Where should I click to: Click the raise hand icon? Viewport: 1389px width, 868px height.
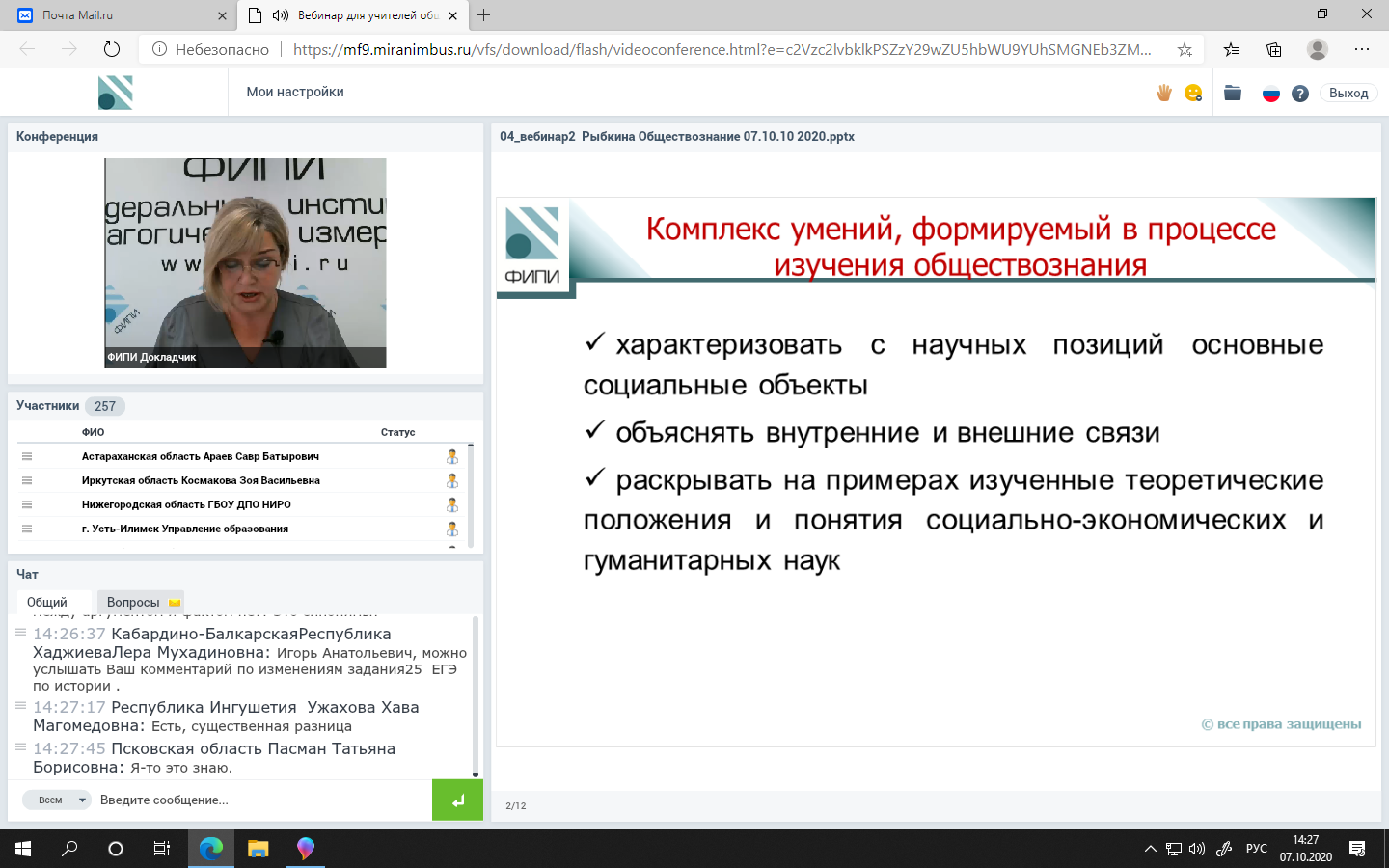1164,93
